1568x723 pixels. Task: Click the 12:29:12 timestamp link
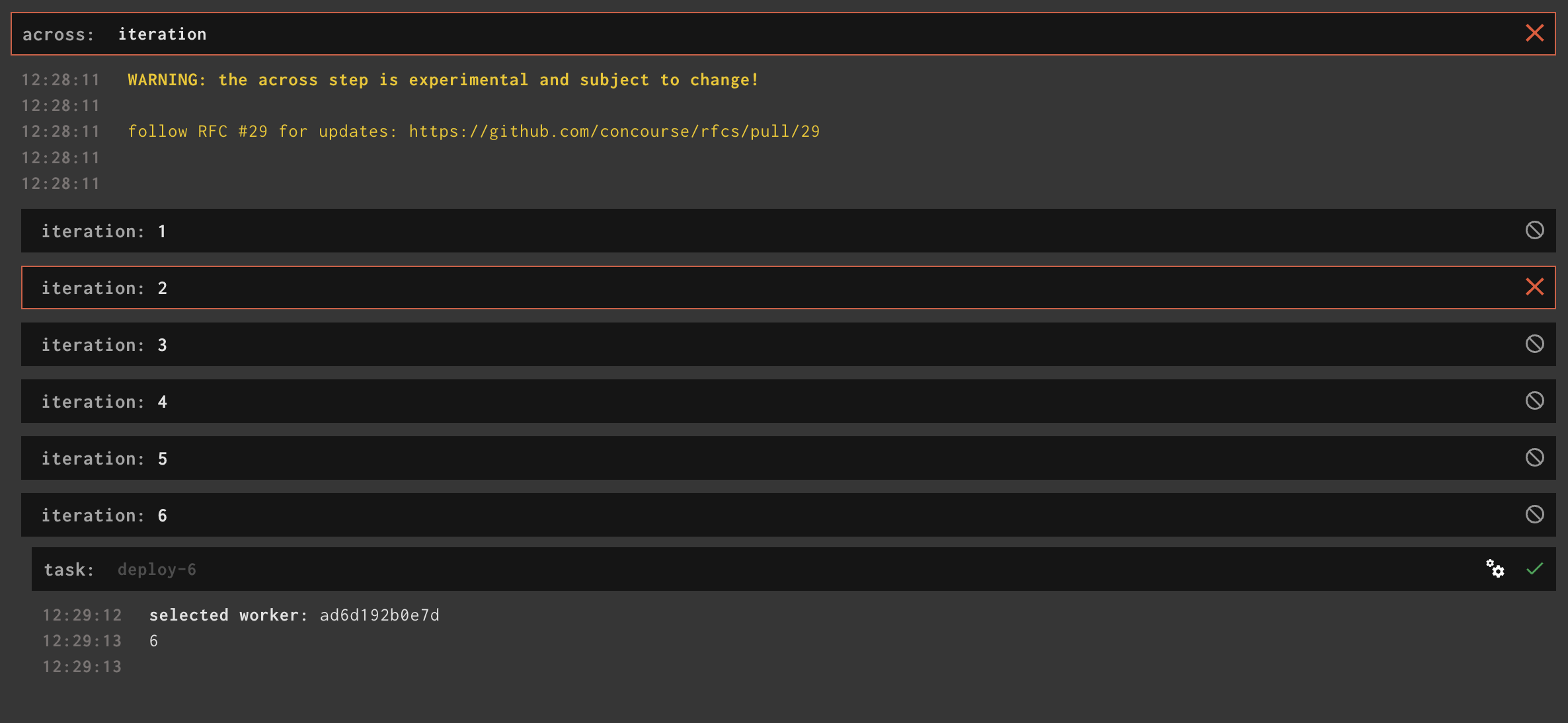pos(82,615)
